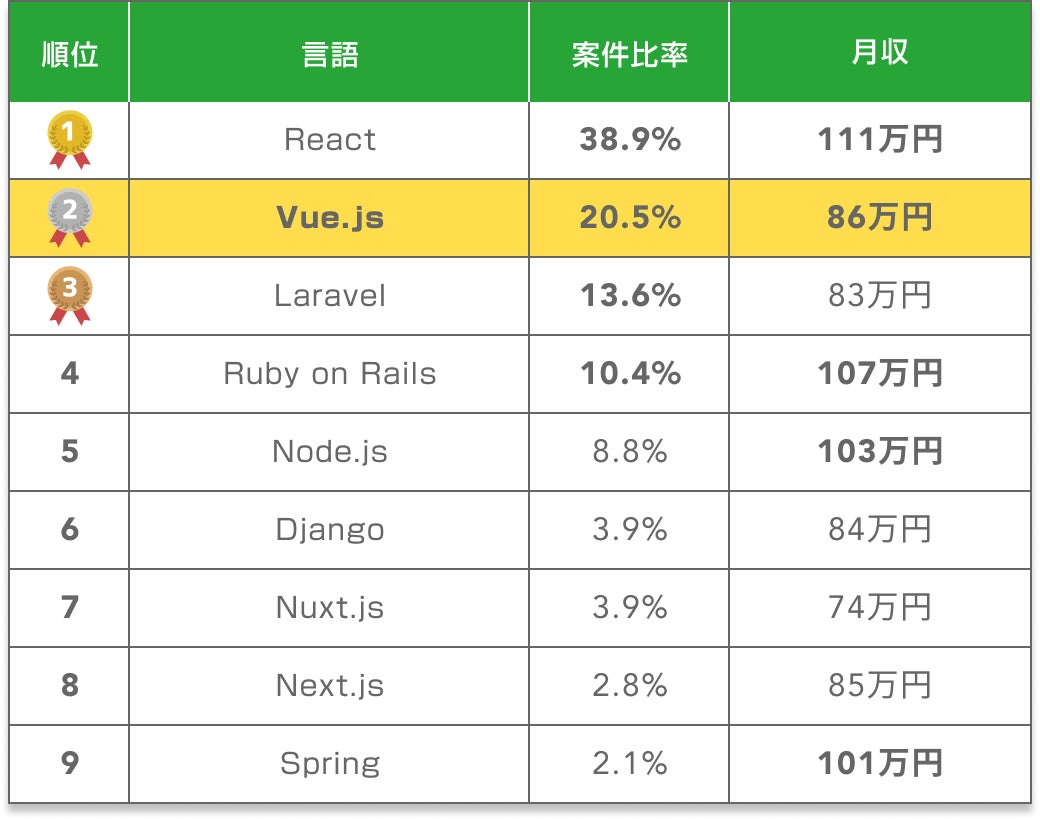This screenshot has width=1040, height=820.
Task: Select the highlighted Vue.js cell
Action: [330, 218]
